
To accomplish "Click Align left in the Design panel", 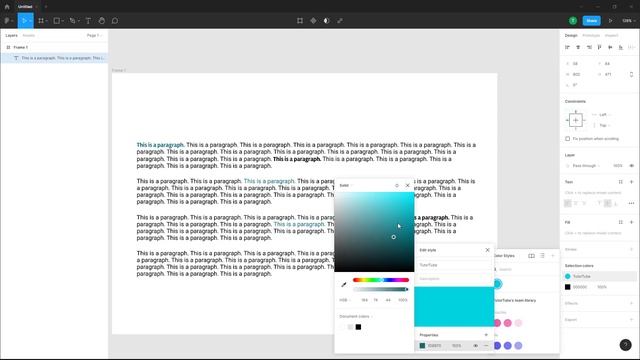I will 567,47.
